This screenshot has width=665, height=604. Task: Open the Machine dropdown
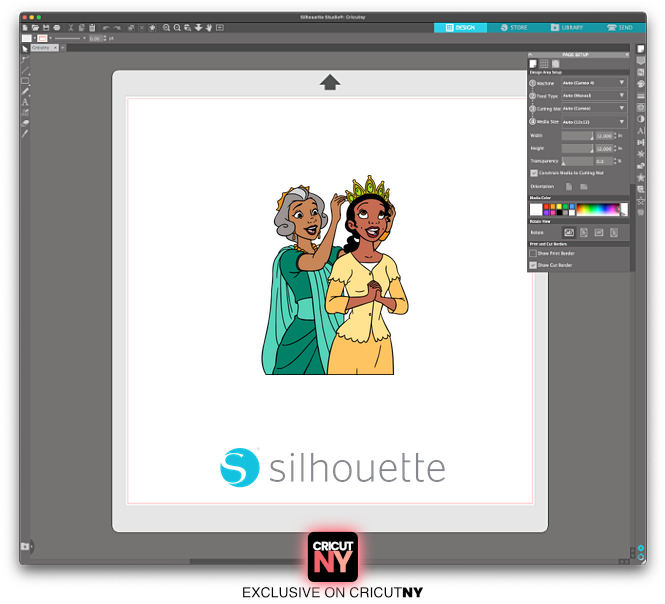pos(594,83)
